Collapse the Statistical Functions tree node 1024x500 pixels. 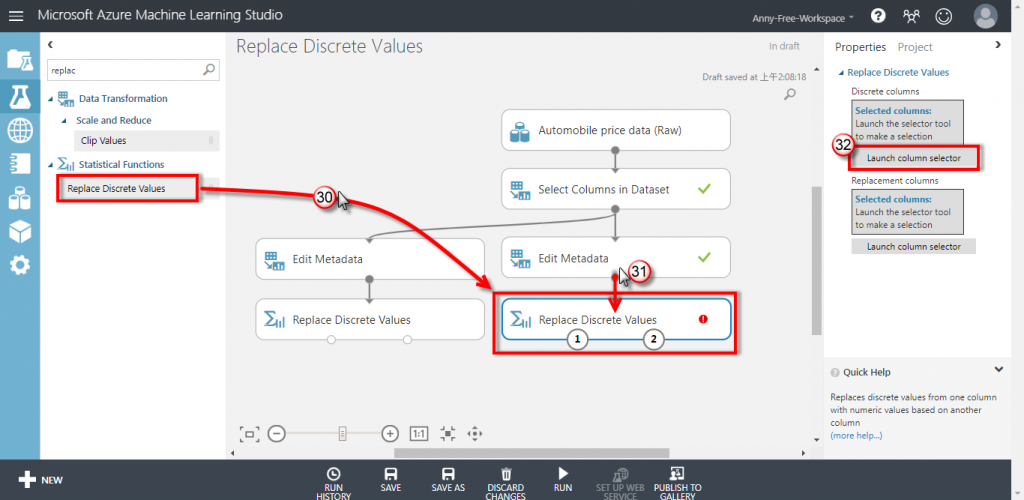pos(51,164)
